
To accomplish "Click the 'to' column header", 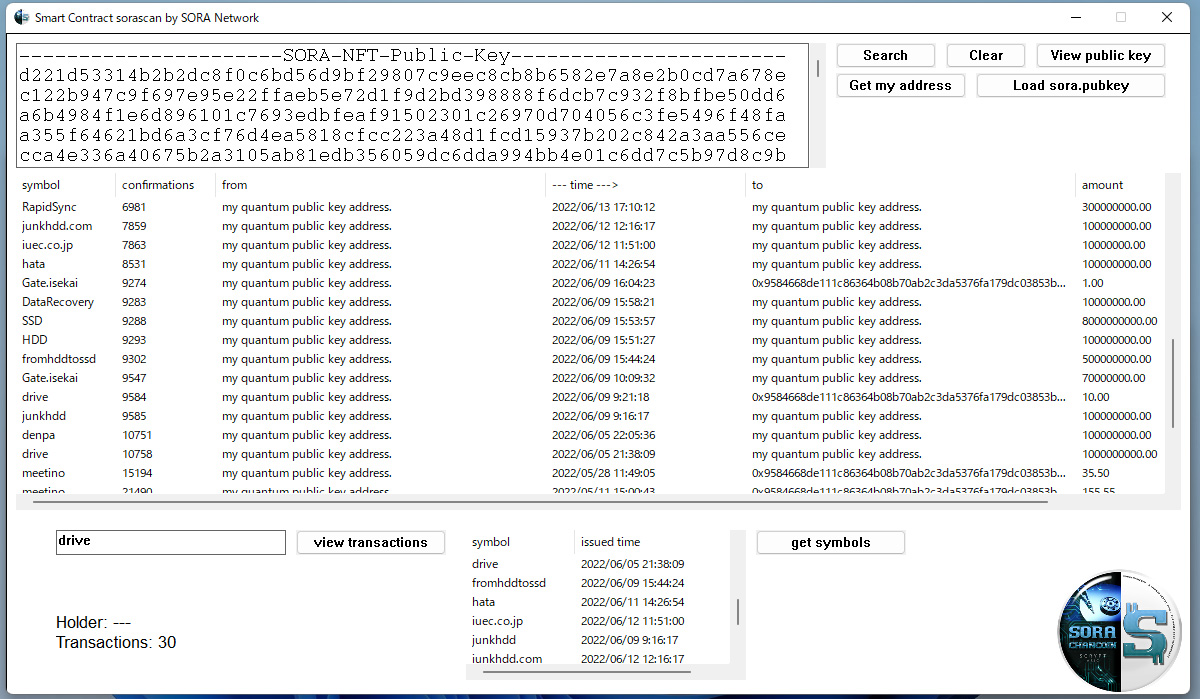I will pyautogui.click(x=911, y=185).
